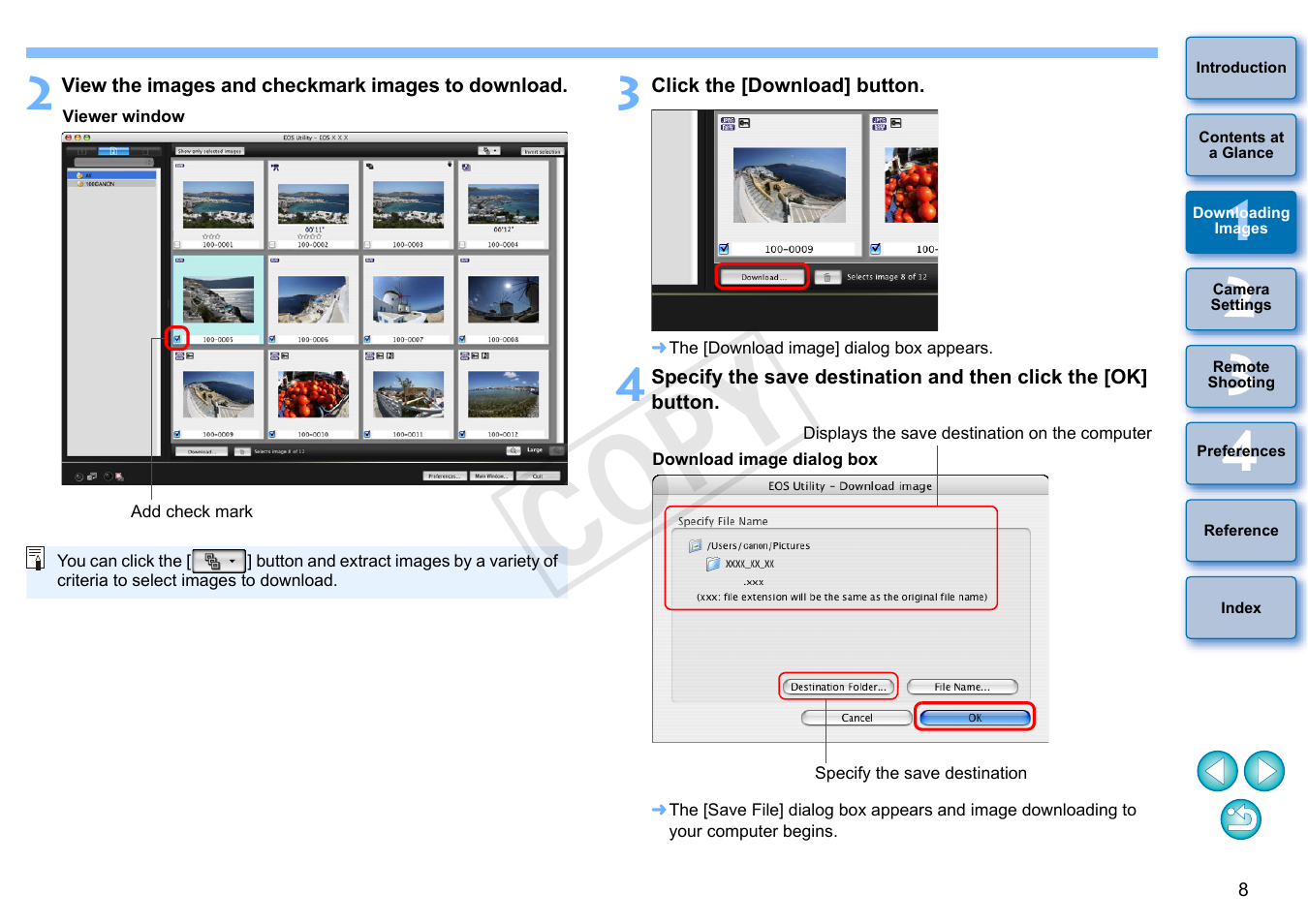
Task: Click the Download... button in step 3
Action: click(763, 277)
